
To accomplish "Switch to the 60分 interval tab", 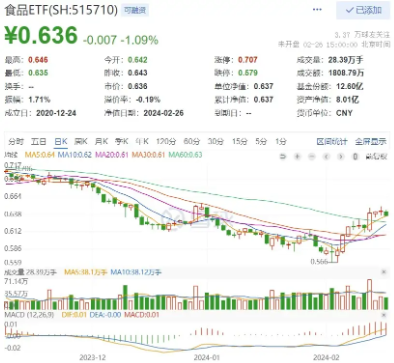I will pyautogui.click(x=192, y=142).
